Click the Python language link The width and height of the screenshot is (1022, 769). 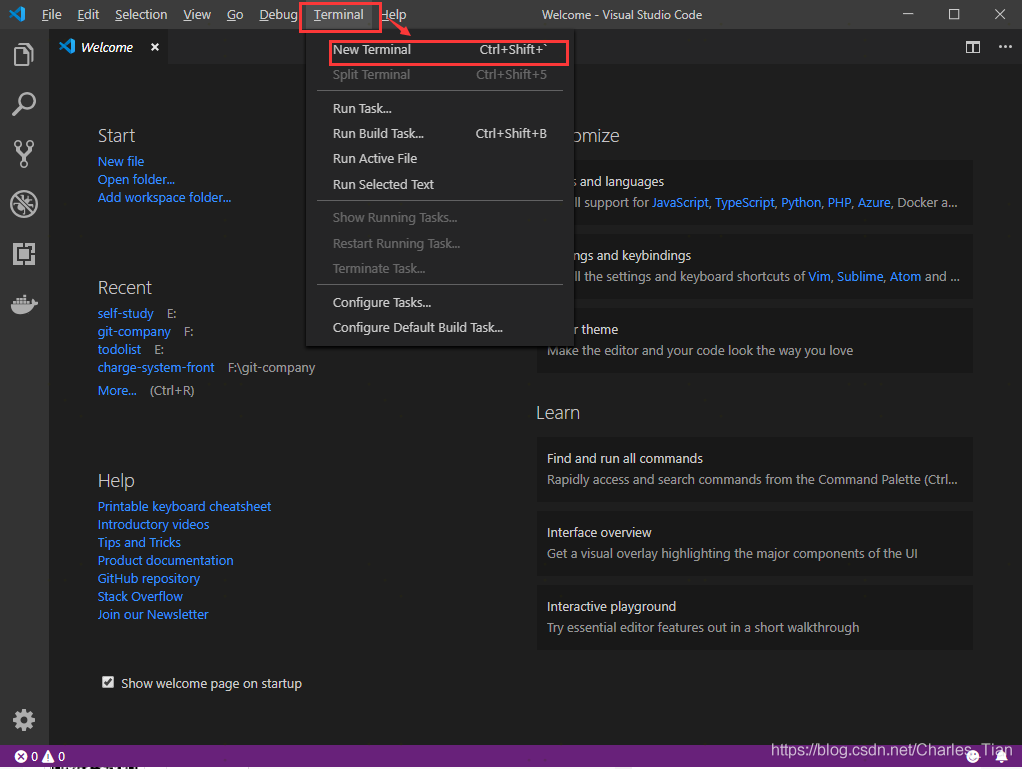coord(801,203)
